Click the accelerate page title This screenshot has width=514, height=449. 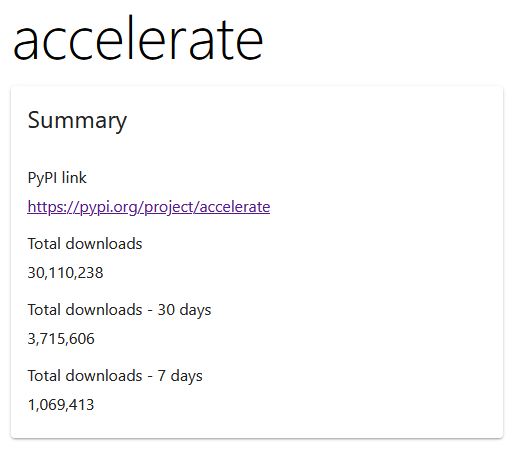point(138,39)
